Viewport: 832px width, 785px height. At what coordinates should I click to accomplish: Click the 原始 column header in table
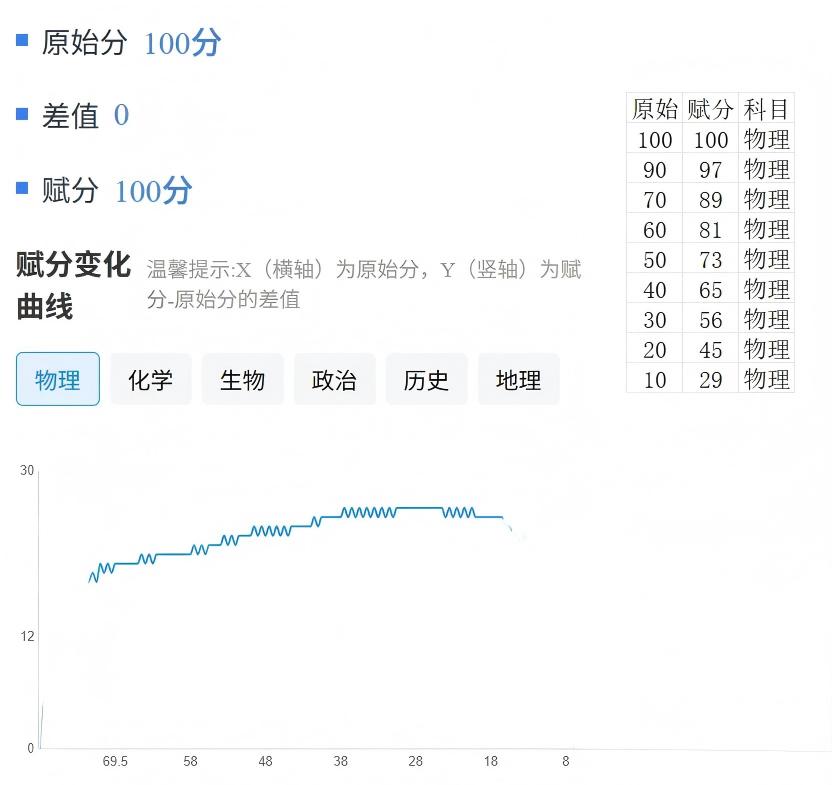(655, 109)
